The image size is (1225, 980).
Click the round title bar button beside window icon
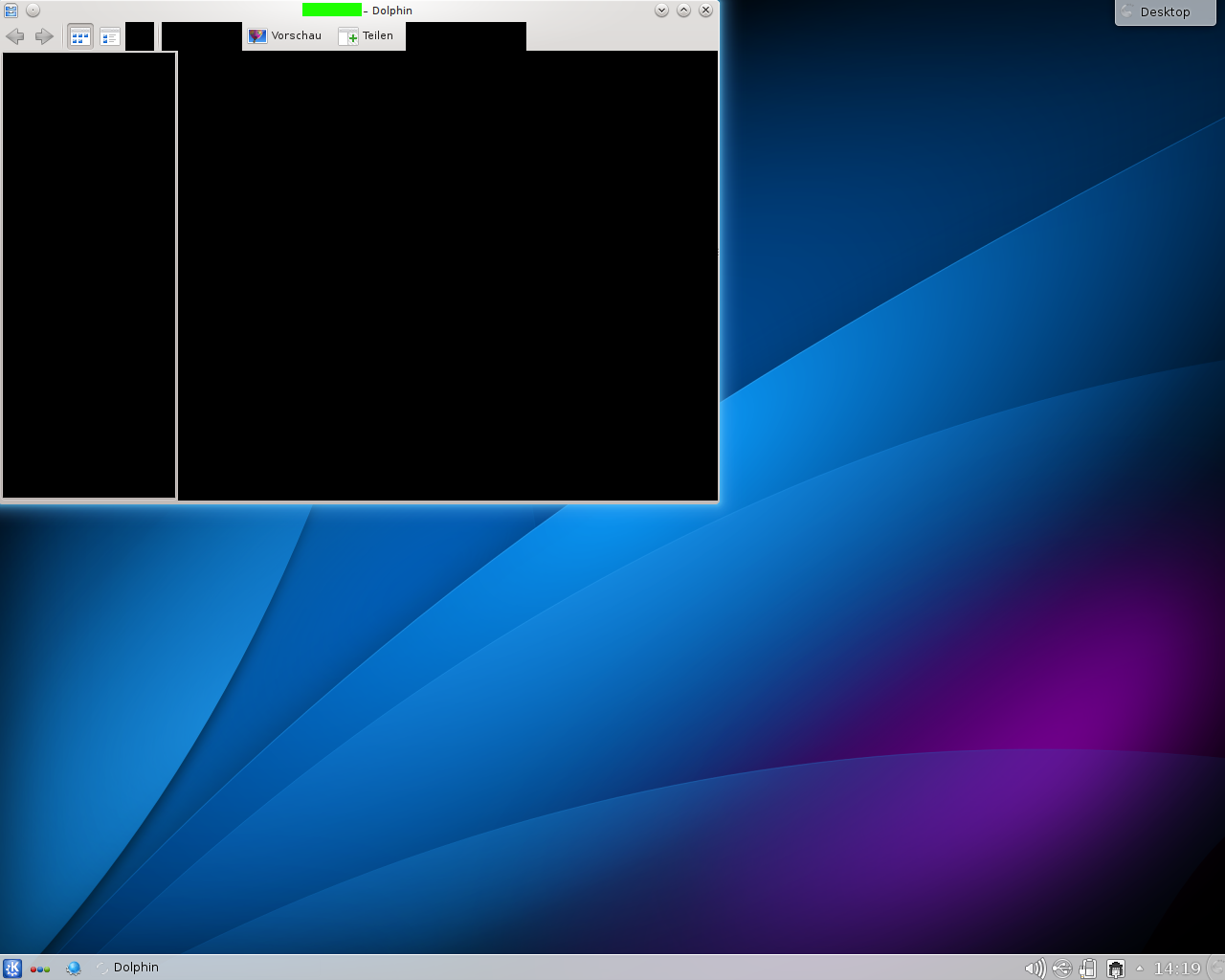(x=33, y=11)
